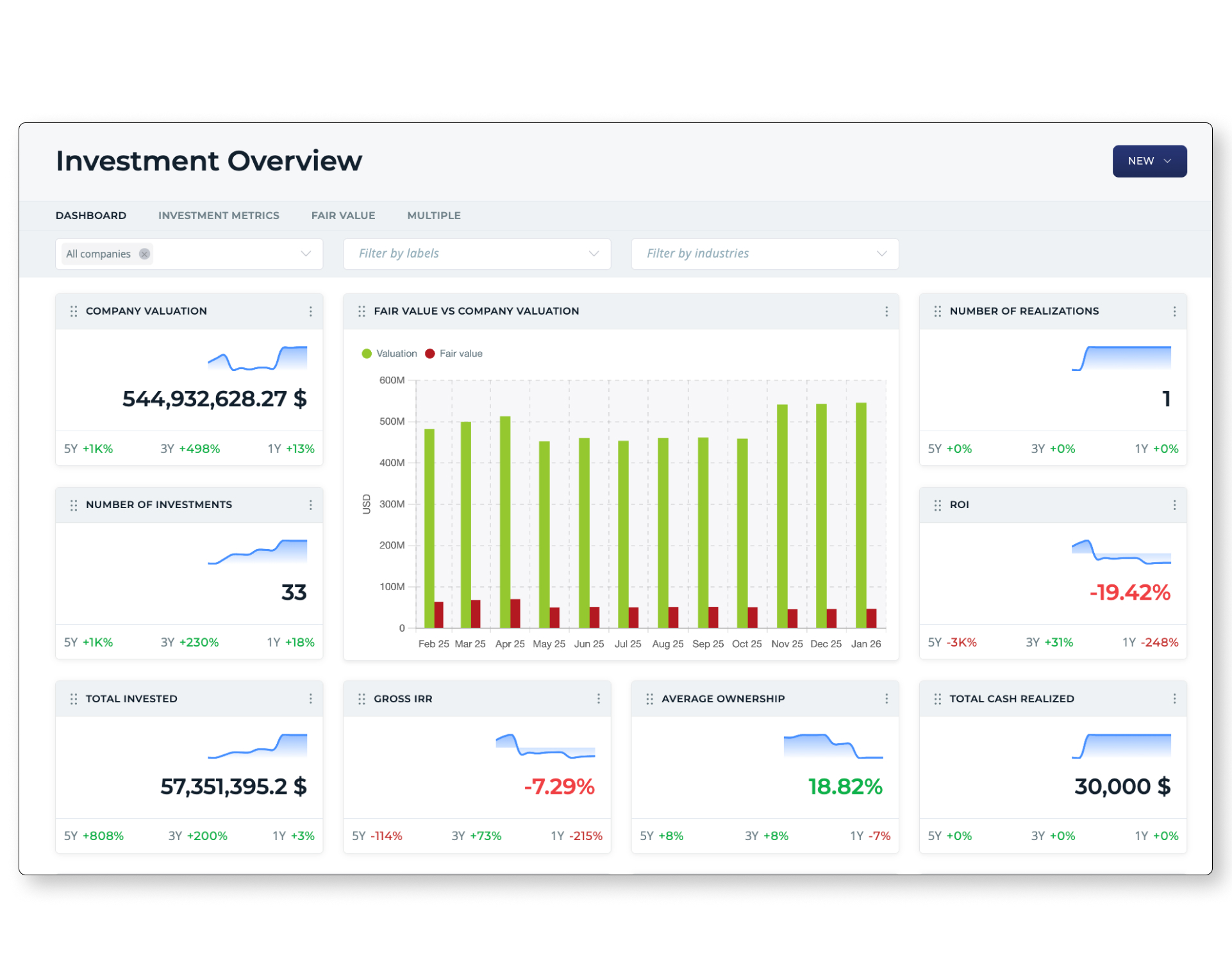Click the Jan 26 green valuation bar
Screen dimensions: 1232x972
coord(861,513)
